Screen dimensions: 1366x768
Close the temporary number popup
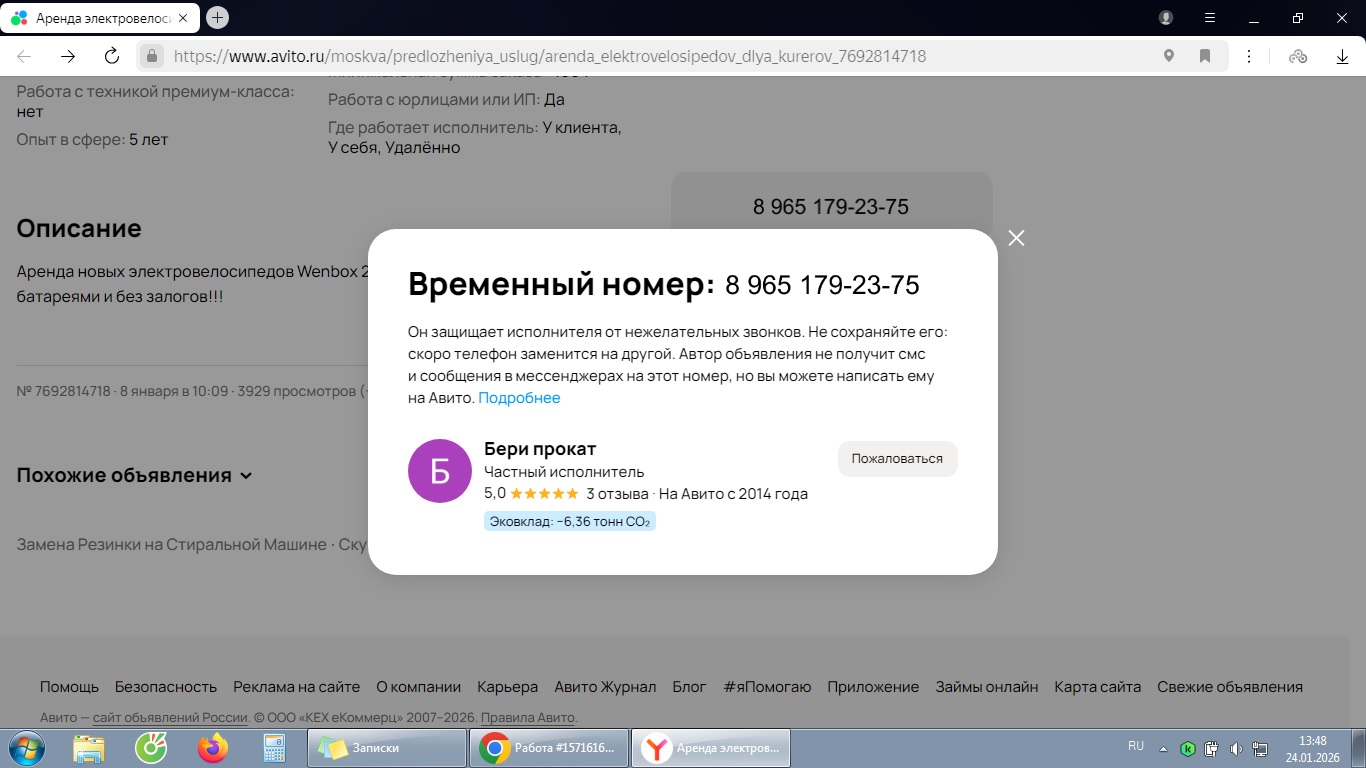[x=1016, y=238]
